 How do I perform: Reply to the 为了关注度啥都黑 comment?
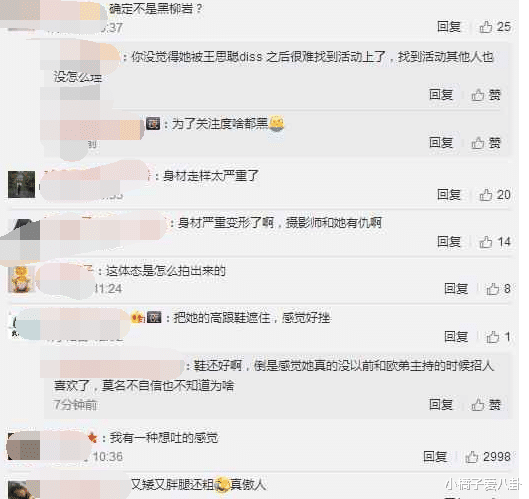point(441,143)
